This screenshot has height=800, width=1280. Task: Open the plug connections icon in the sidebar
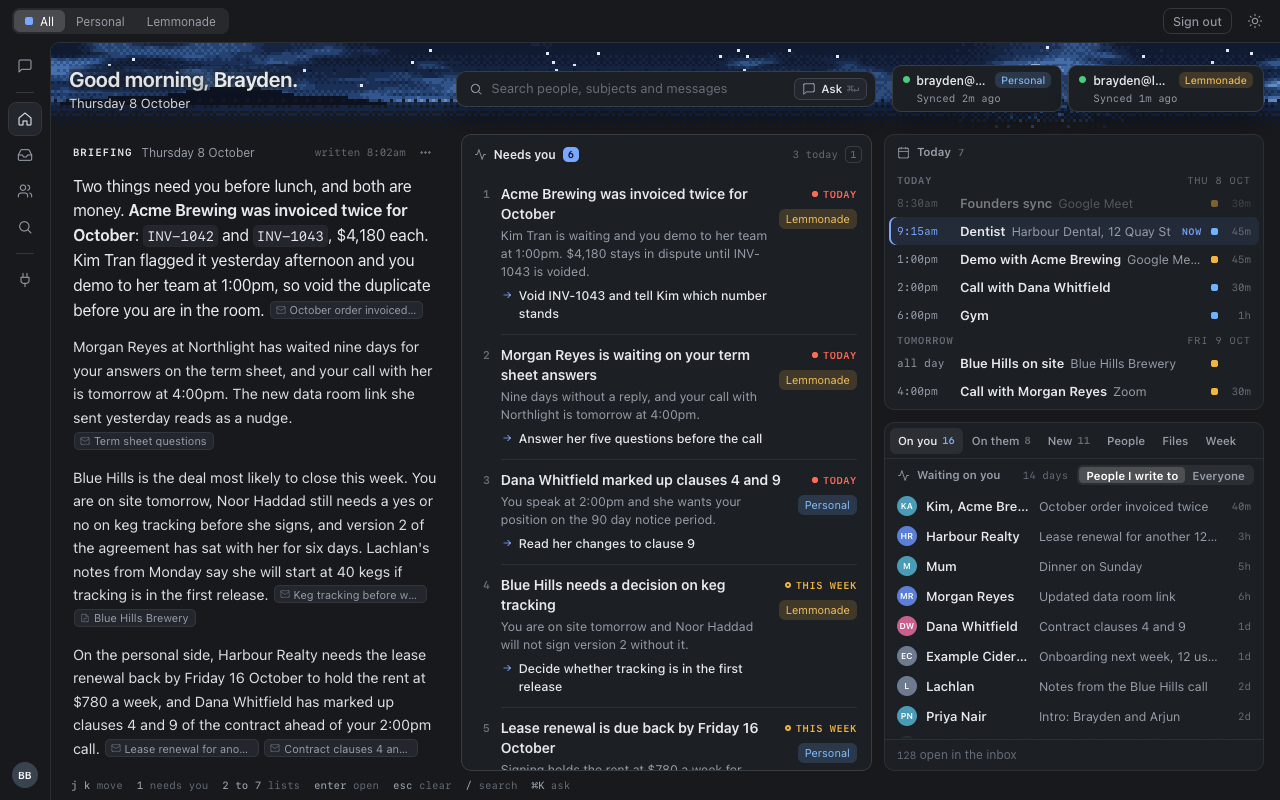coord(25,279)
